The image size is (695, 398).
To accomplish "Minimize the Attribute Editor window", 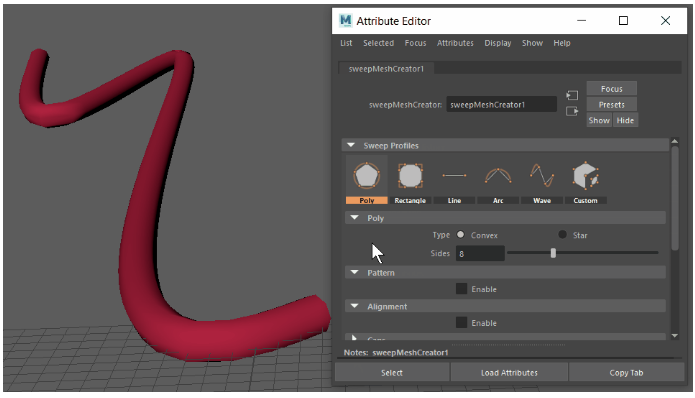I will 582,20.
